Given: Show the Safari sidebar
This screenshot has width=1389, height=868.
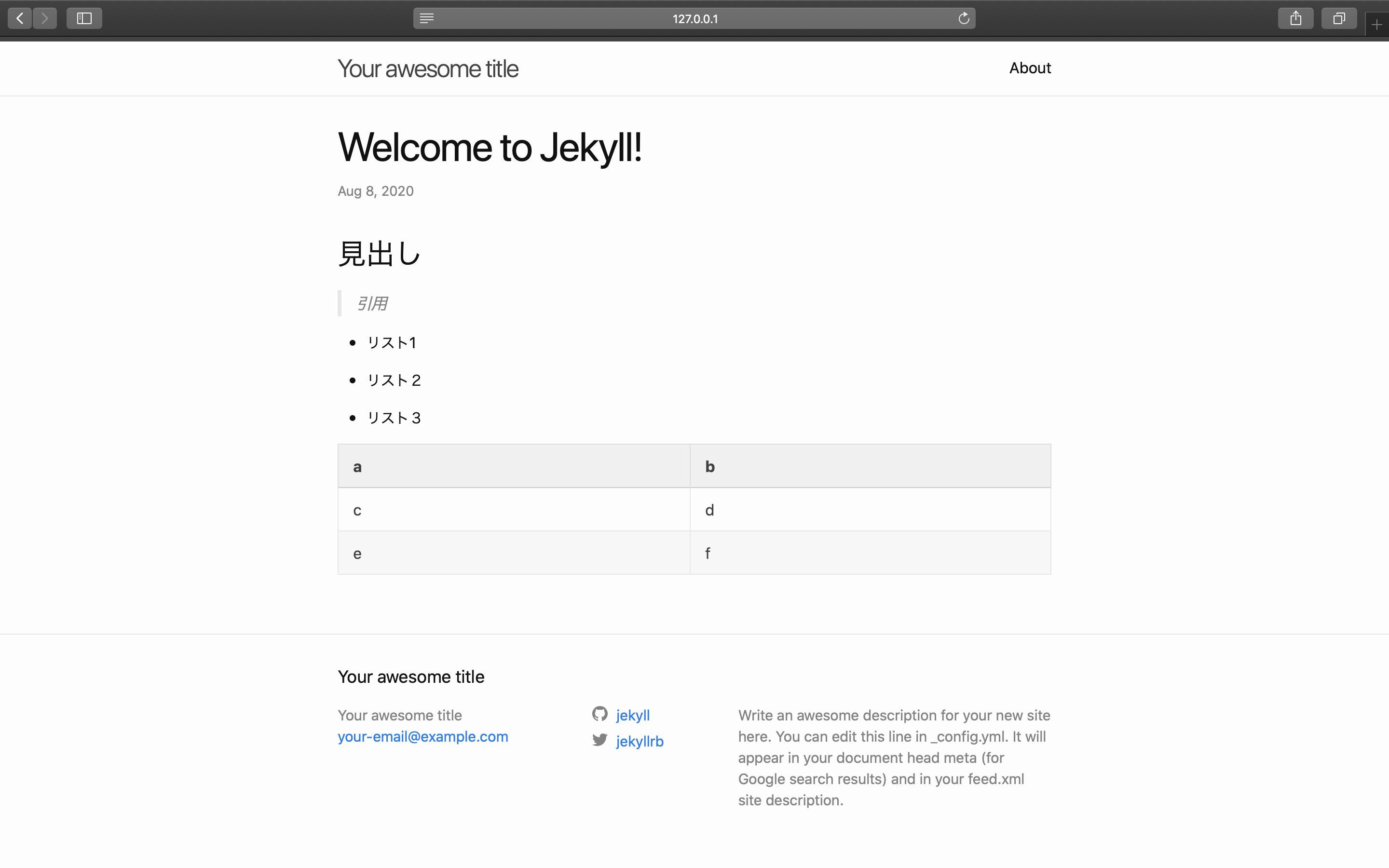Looking at the screenshot, I should [84, 18].
